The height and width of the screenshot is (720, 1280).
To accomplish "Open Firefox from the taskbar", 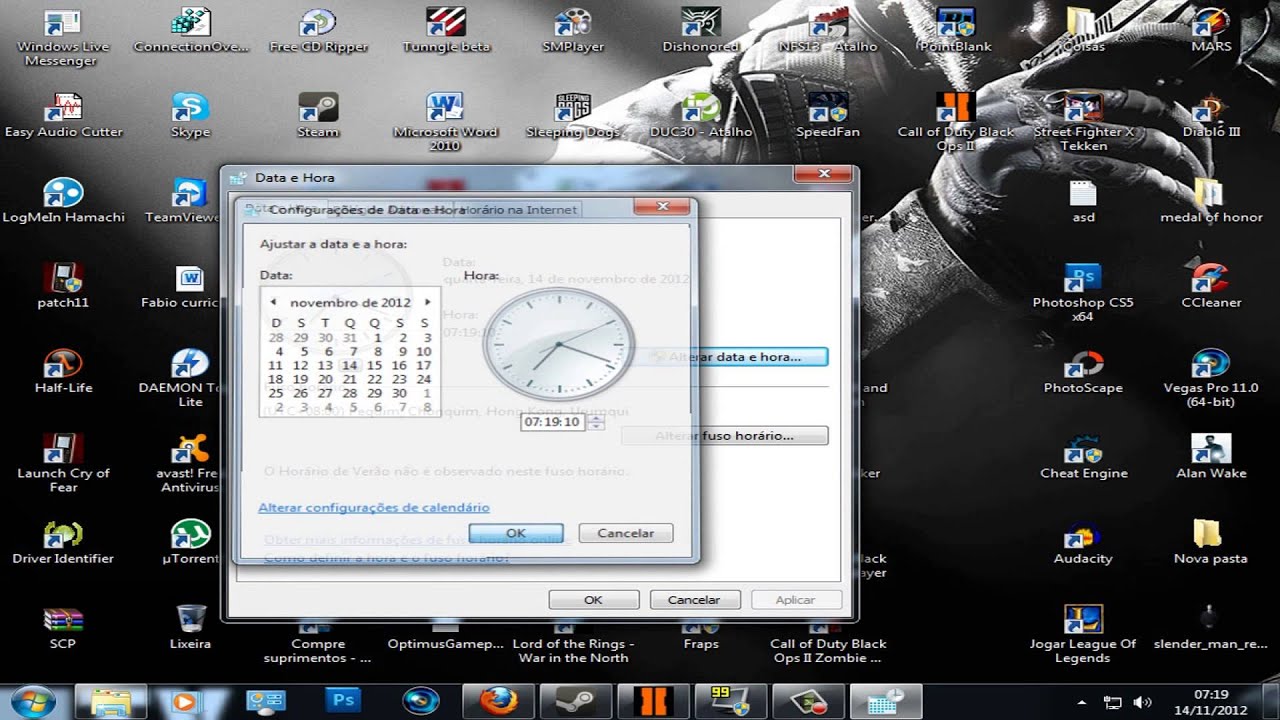I will point(498,701).
